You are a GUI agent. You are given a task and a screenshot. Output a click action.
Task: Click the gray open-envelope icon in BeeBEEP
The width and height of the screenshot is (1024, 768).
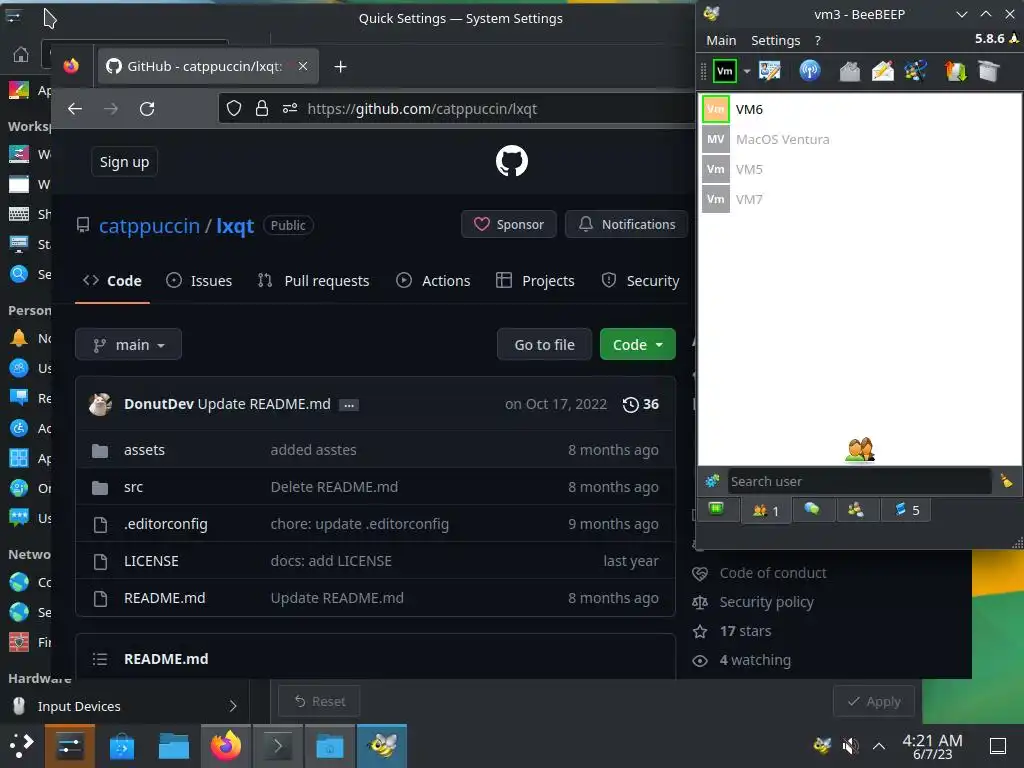click(x=850, y=71)
